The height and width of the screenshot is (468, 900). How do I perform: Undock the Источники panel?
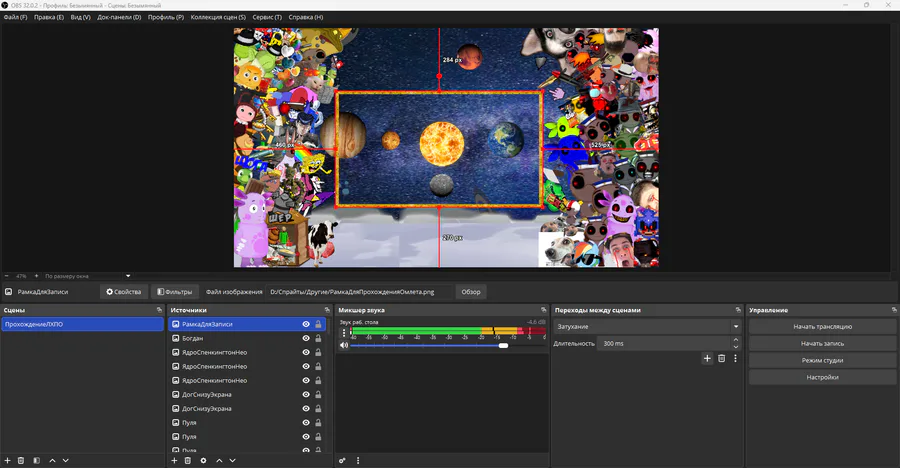[327, 310]
